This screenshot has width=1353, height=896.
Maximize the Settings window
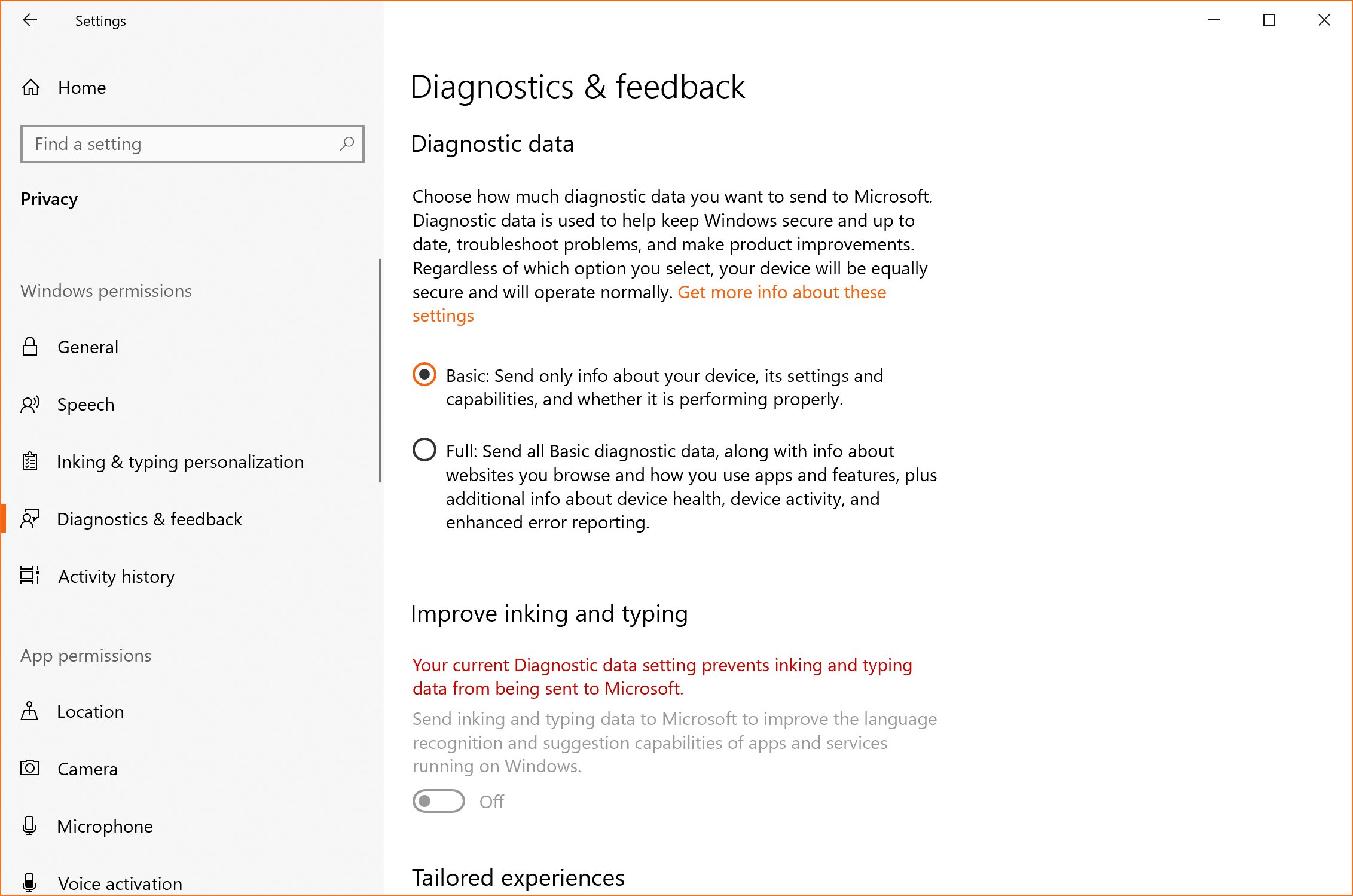[x=1269, y=20]
